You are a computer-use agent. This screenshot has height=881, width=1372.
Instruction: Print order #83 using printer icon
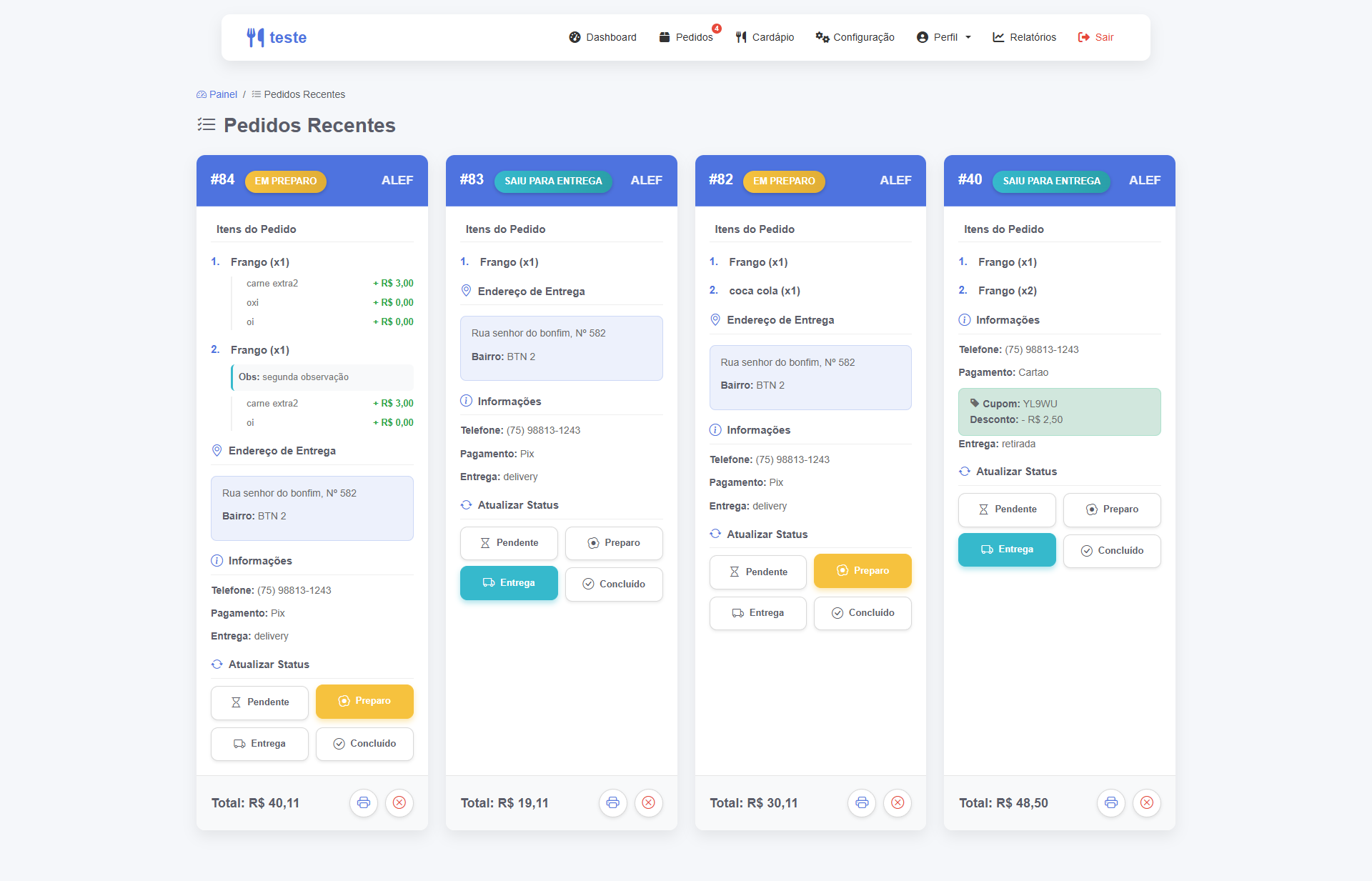[613, 802]
